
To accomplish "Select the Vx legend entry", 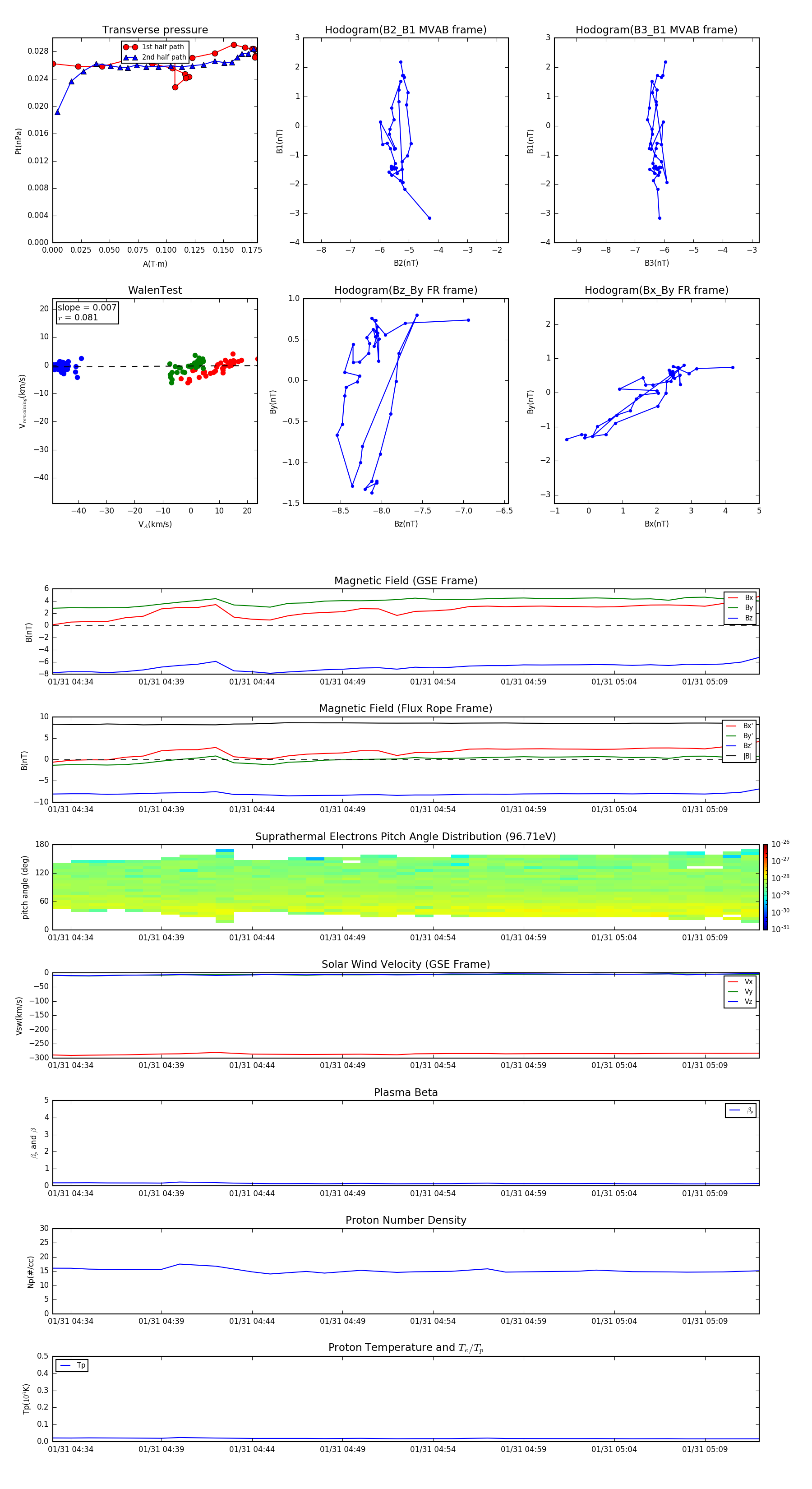I will [740, 981].
